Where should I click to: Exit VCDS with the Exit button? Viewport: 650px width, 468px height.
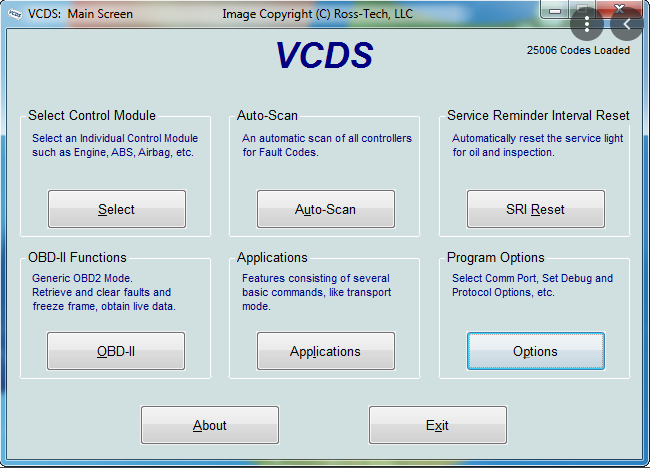coord(438,425)
